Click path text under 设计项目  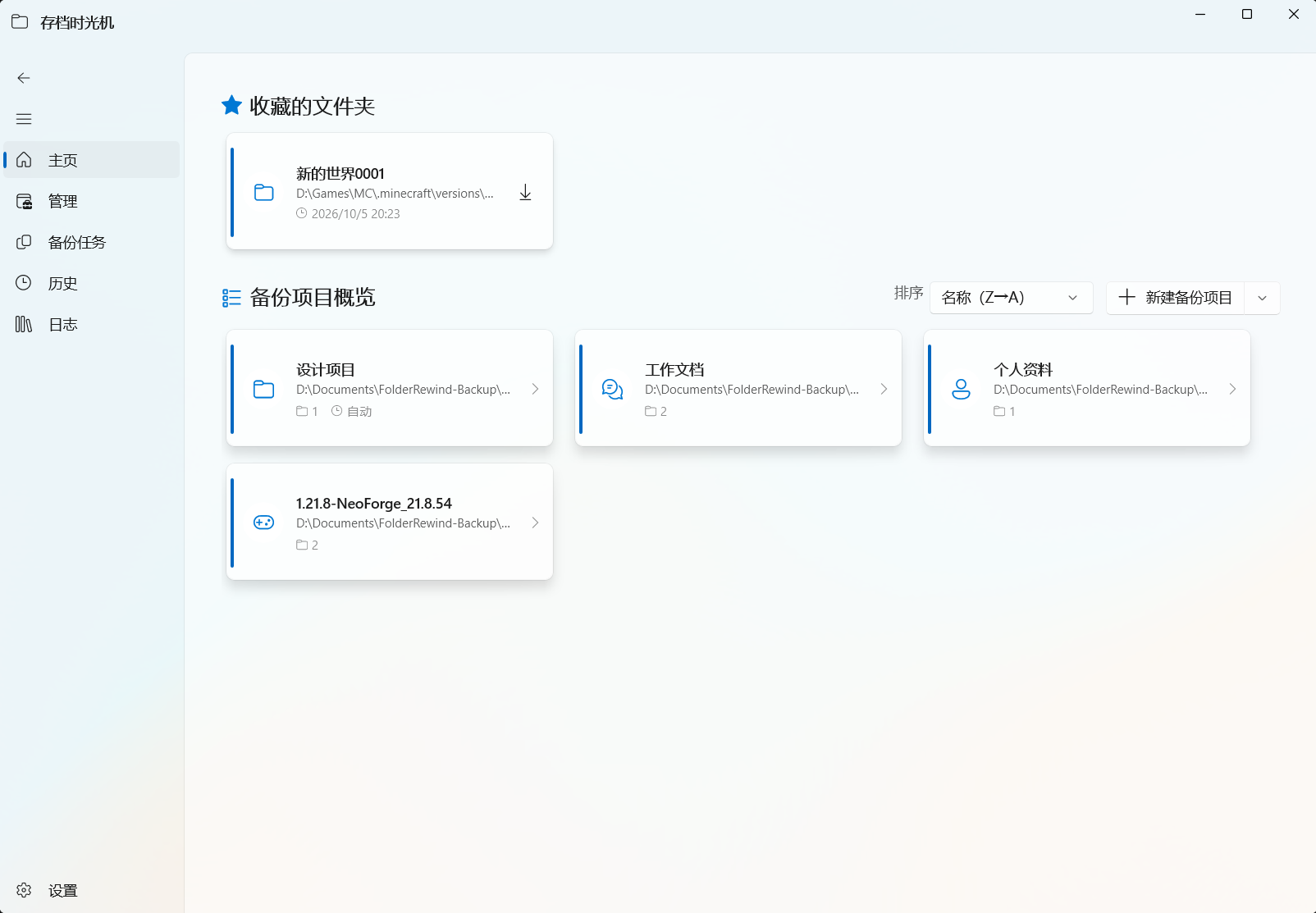coord(403,390)
